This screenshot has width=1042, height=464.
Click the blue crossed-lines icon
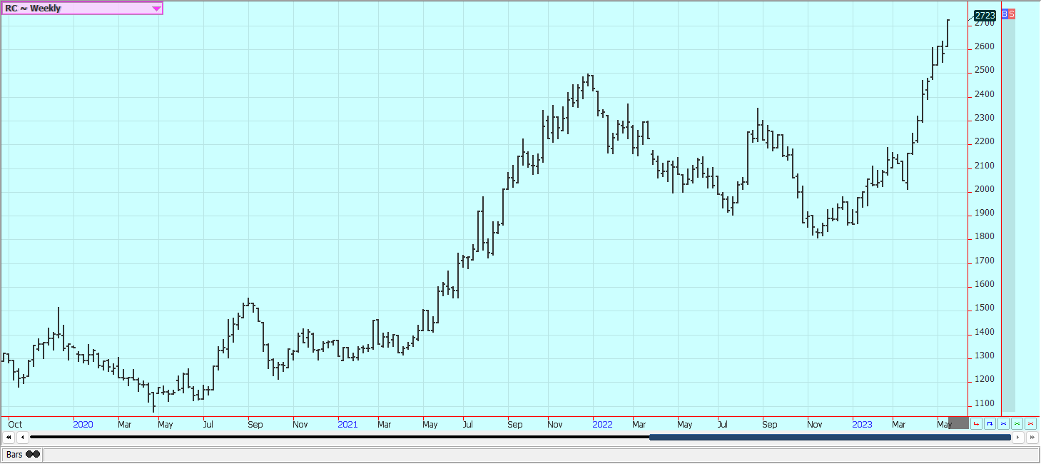click(x=1003, y=423)
